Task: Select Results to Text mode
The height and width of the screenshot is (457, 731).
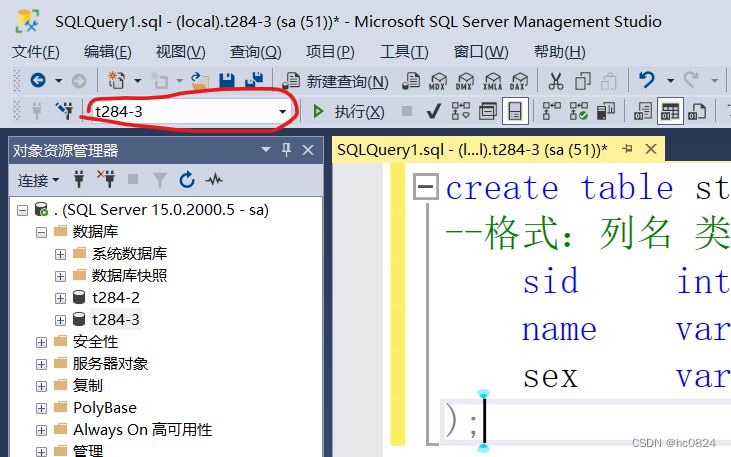Action: pyautogui.click(x=642, y=111)
